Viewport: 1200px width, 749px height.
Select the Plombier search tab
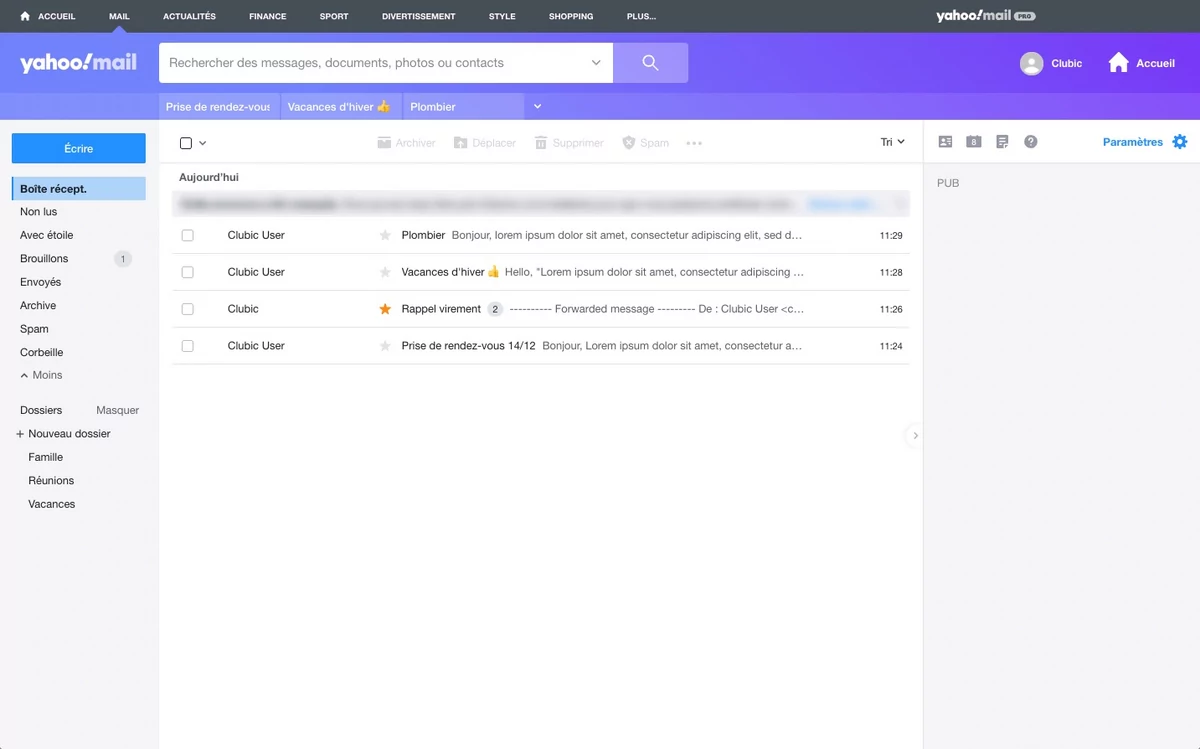463,107
